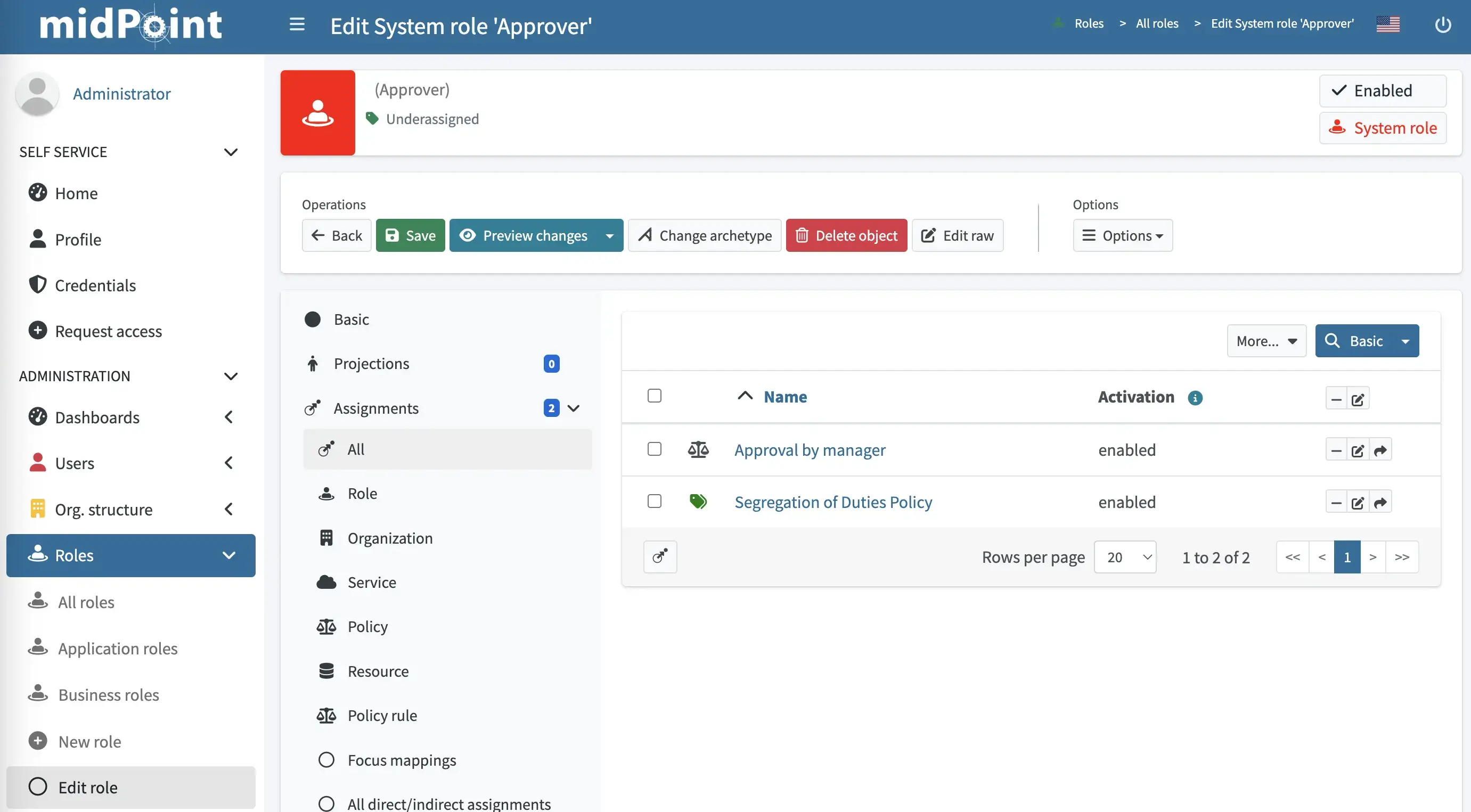Image resolution: width=1471 pixels, height=812 pixels.
Task: Check the checkbox next to Approval by manager
Action: (x=654, y=449)
